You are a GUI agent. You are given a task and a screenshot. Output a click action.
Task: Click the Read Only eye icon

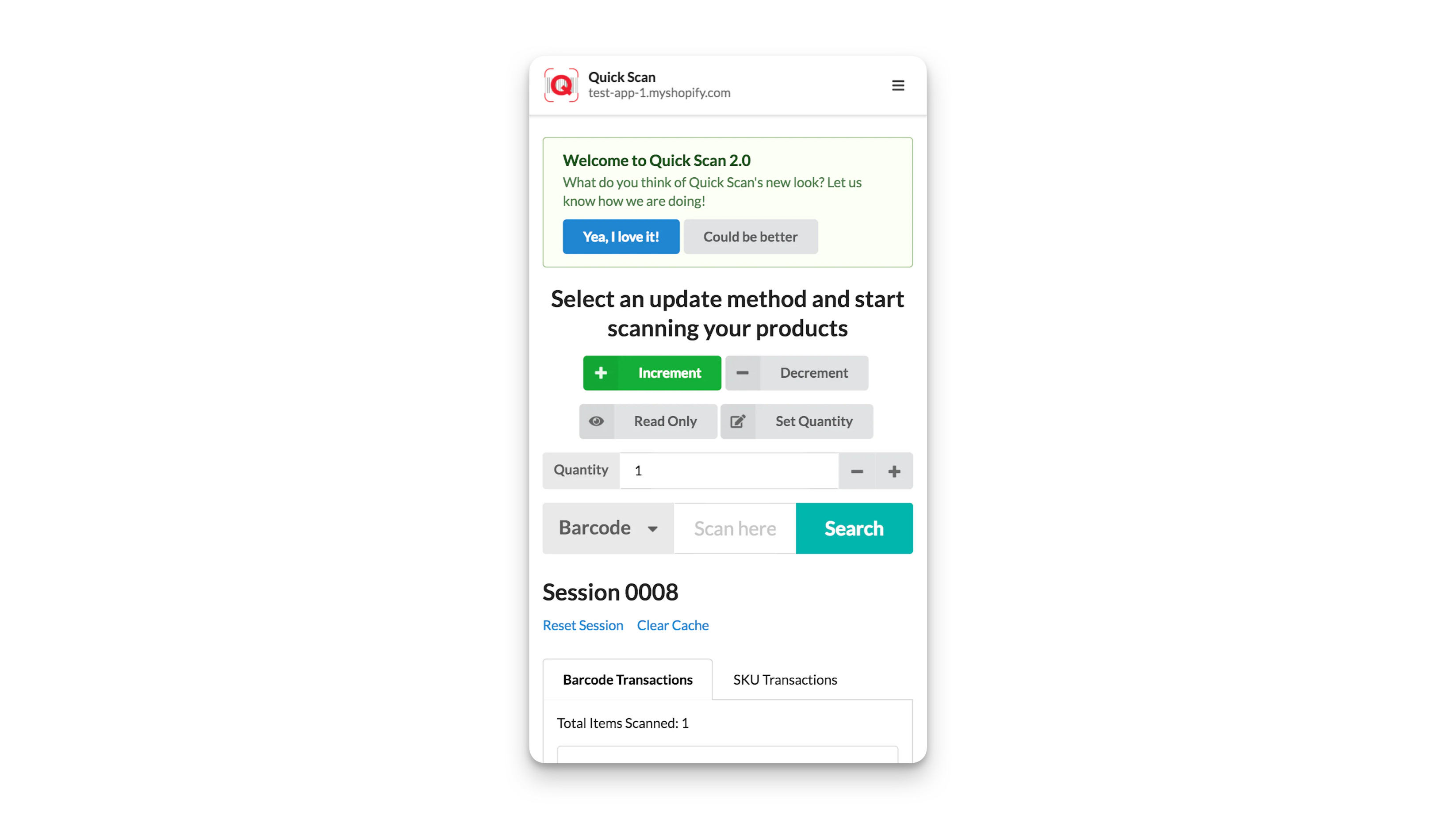point(597,421)
